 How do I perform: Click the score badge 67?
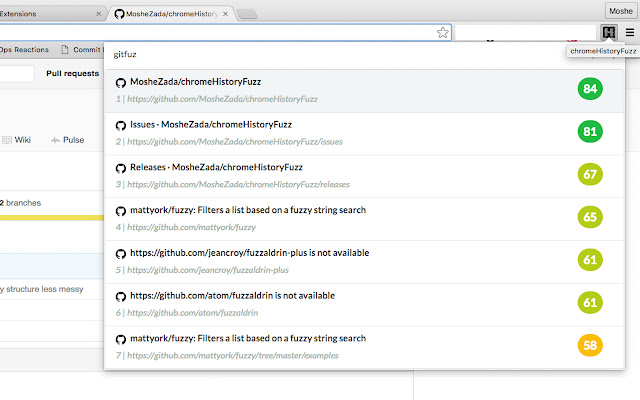click(590, 174)
